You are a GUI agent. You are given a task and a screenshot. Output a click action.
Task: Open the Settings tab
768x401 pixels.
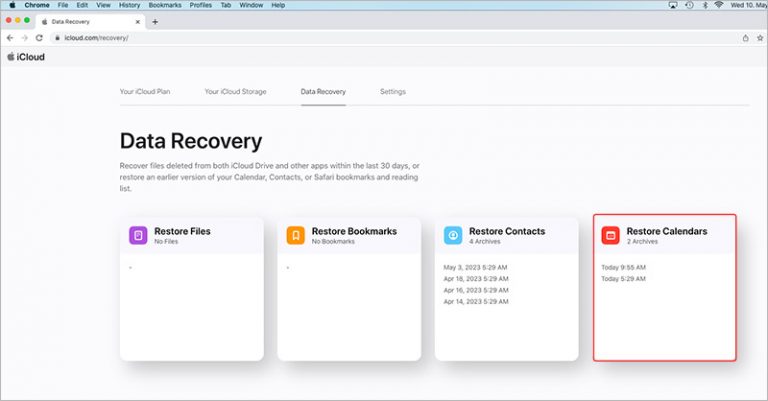click(393, 92)
